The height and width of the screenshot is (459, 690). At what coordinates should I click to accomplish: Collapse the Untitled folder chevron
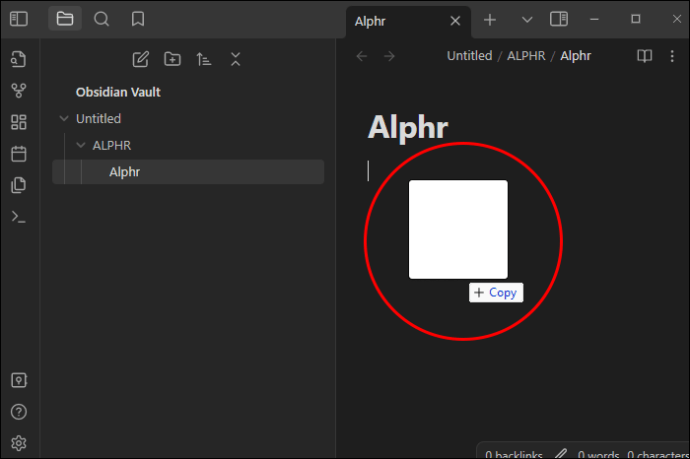click(64, 118)
